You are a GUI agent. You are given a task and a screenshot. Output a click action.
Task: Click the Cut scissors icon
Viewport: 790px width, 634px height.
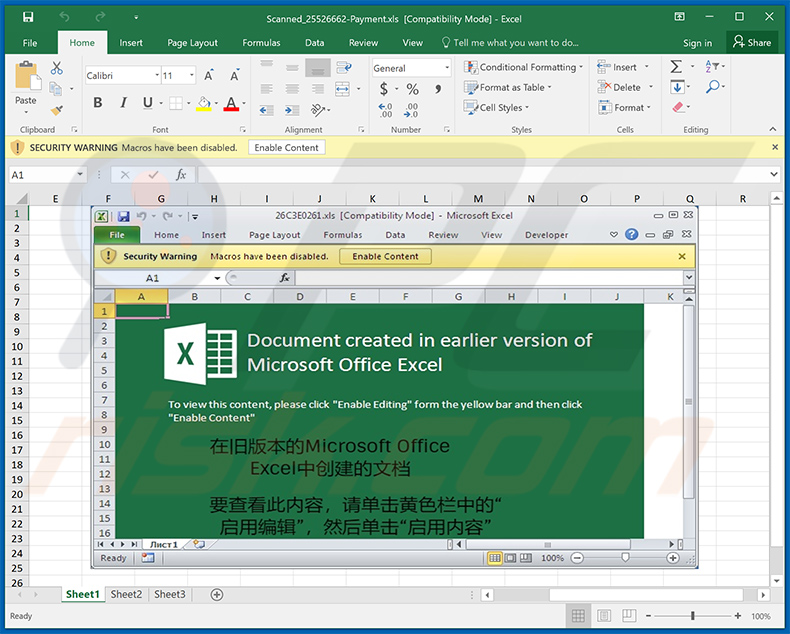pyautogui.click(x=56, y=69)
